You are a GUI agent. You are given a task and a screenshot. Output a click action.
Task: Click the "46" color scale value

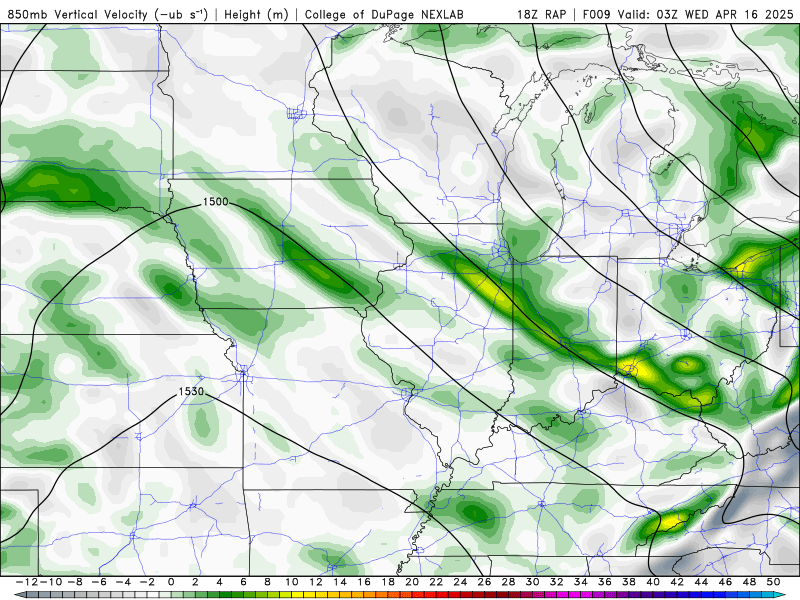pyautogui.click(x=724, y=582)
